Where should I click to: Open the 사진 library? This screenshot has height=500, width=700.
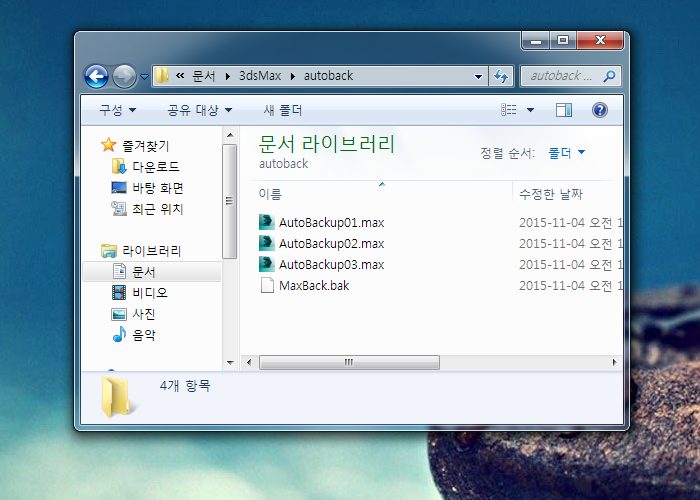pos(144,314)
